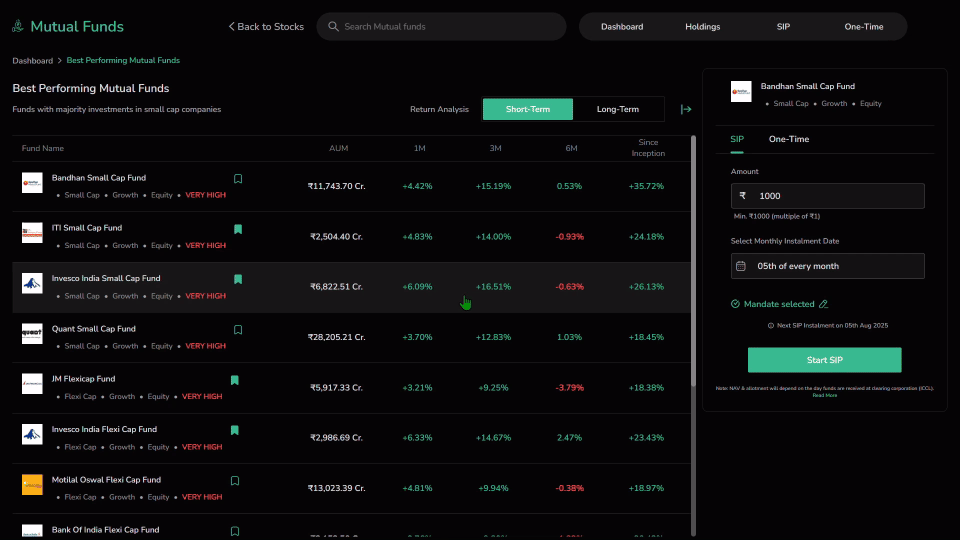Bookmark Bandhan Small Cap Fund
This screenshot has height=540, width=960.
pos(238,179)
